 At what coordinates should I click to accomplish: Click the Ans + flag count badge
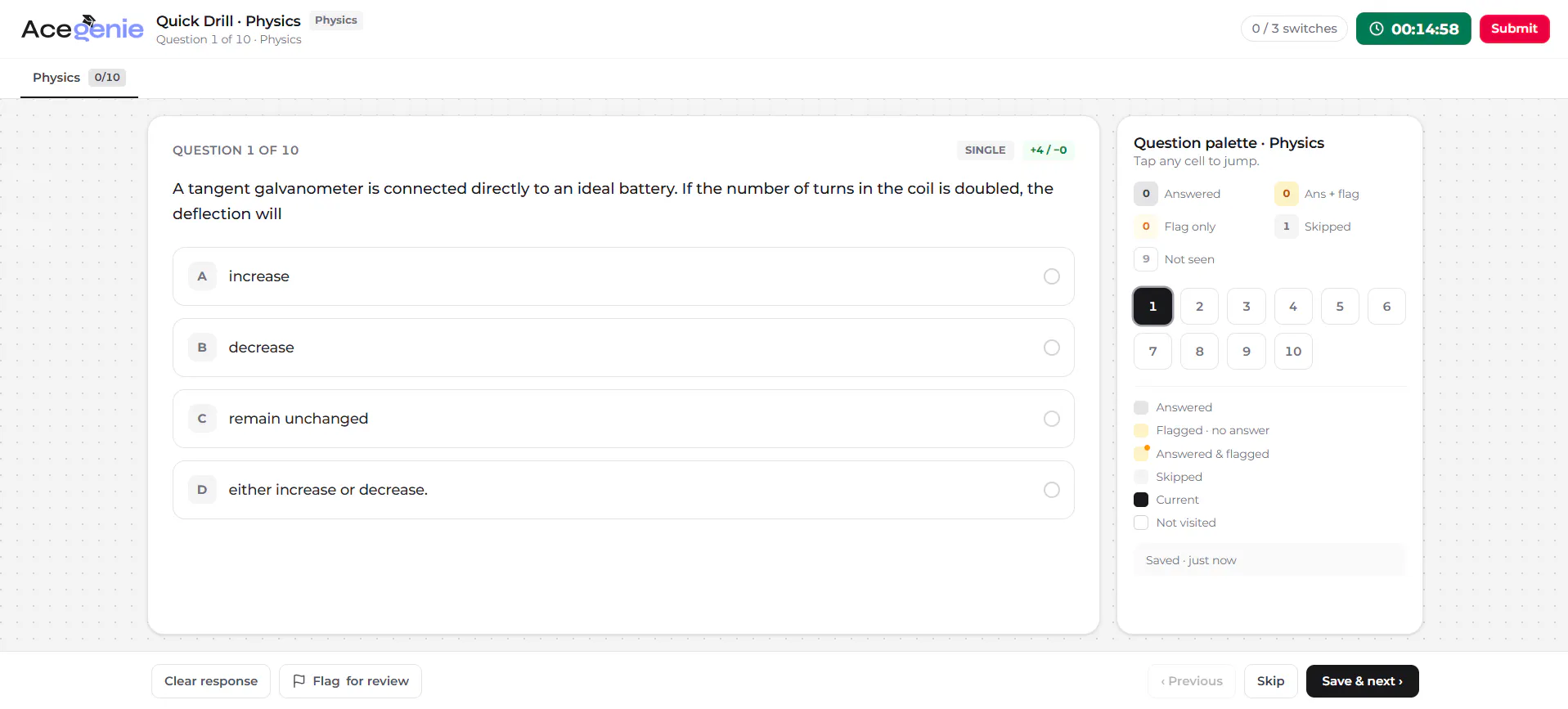[x=1286, y=194]
